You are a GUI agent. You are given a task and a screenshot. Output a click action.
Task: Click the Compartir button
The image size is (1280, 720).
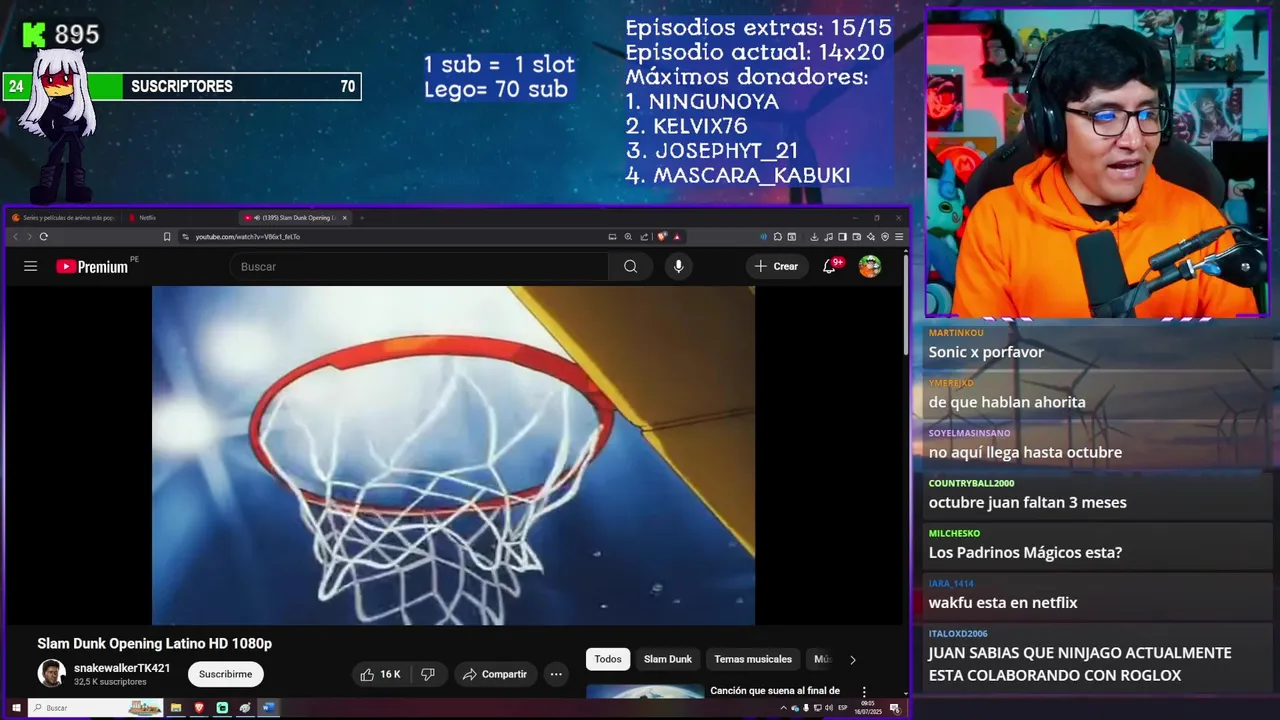point(495,674)
